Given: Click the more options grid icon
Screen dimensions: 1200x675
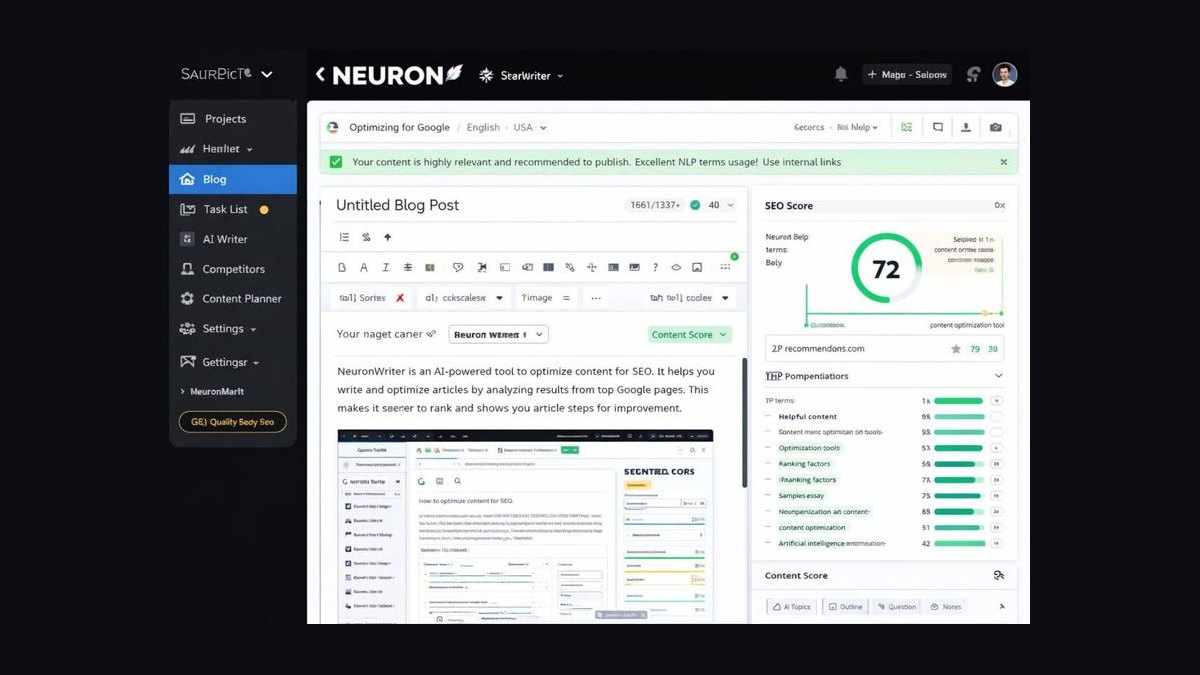Looking at the screenshot, I should (725, 267).
